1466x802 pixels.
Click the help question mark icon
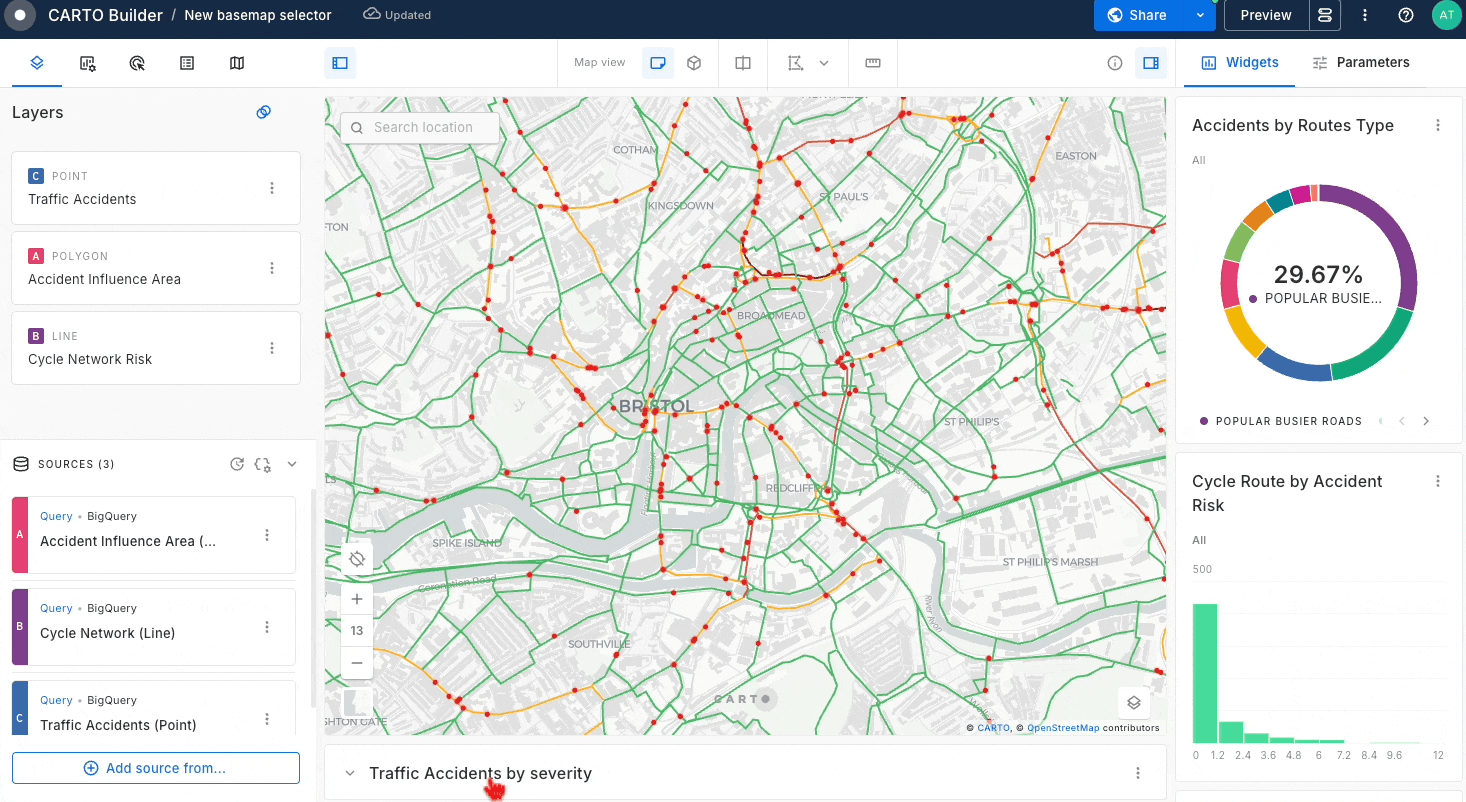(1406, 15)
